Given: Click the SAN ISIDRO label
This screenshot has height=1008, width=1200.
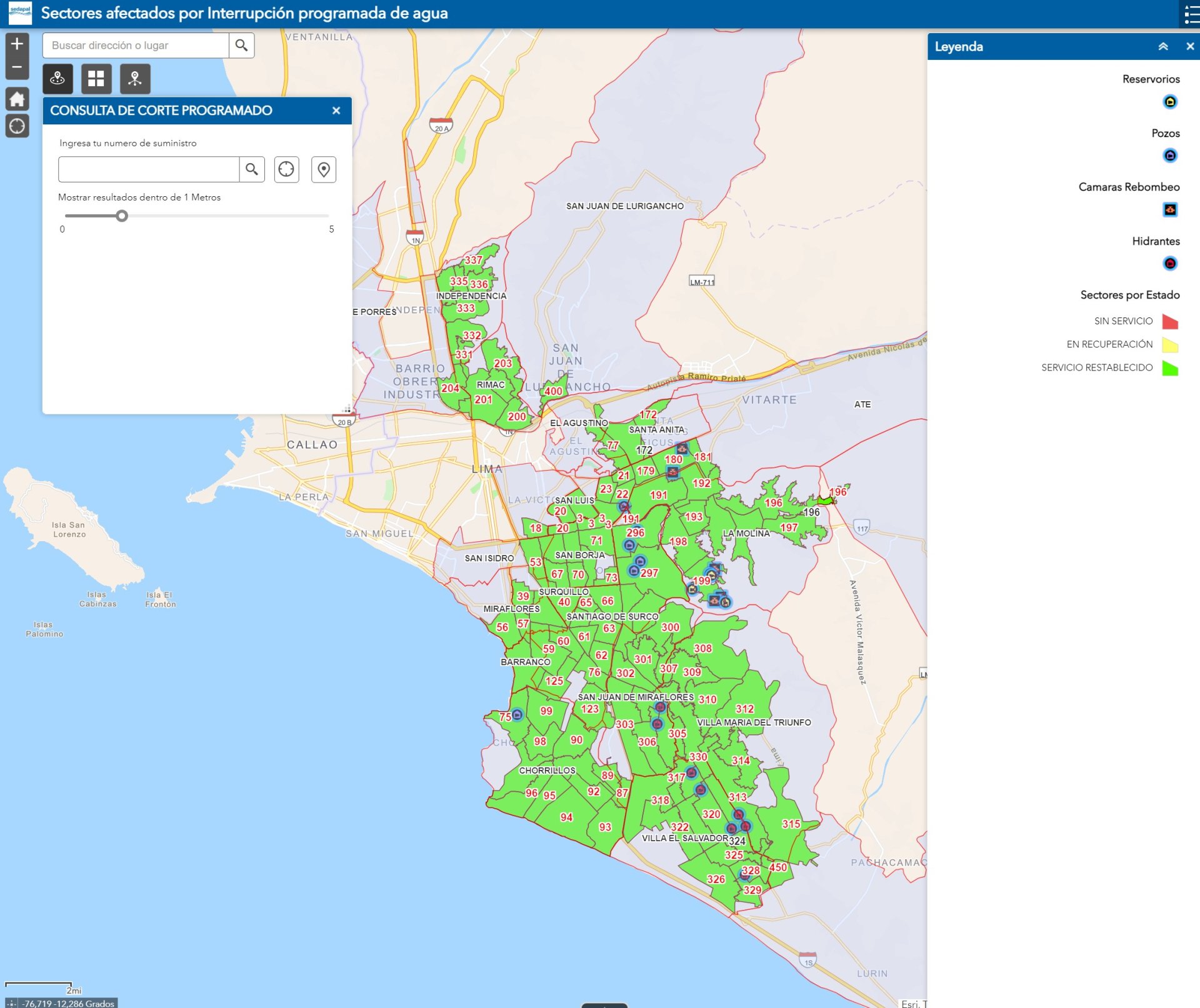Looking at the screenshot, I should (489, 558).
